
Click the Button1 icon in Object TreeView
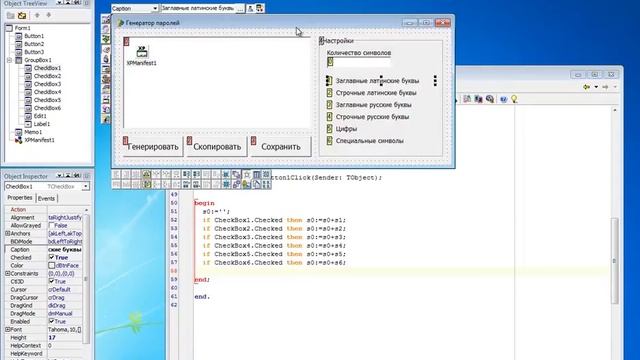[x=18, y=36]
